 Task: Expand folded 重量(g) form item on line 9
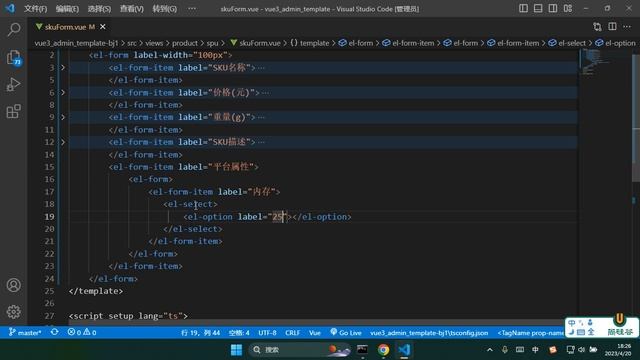[63, 117]
